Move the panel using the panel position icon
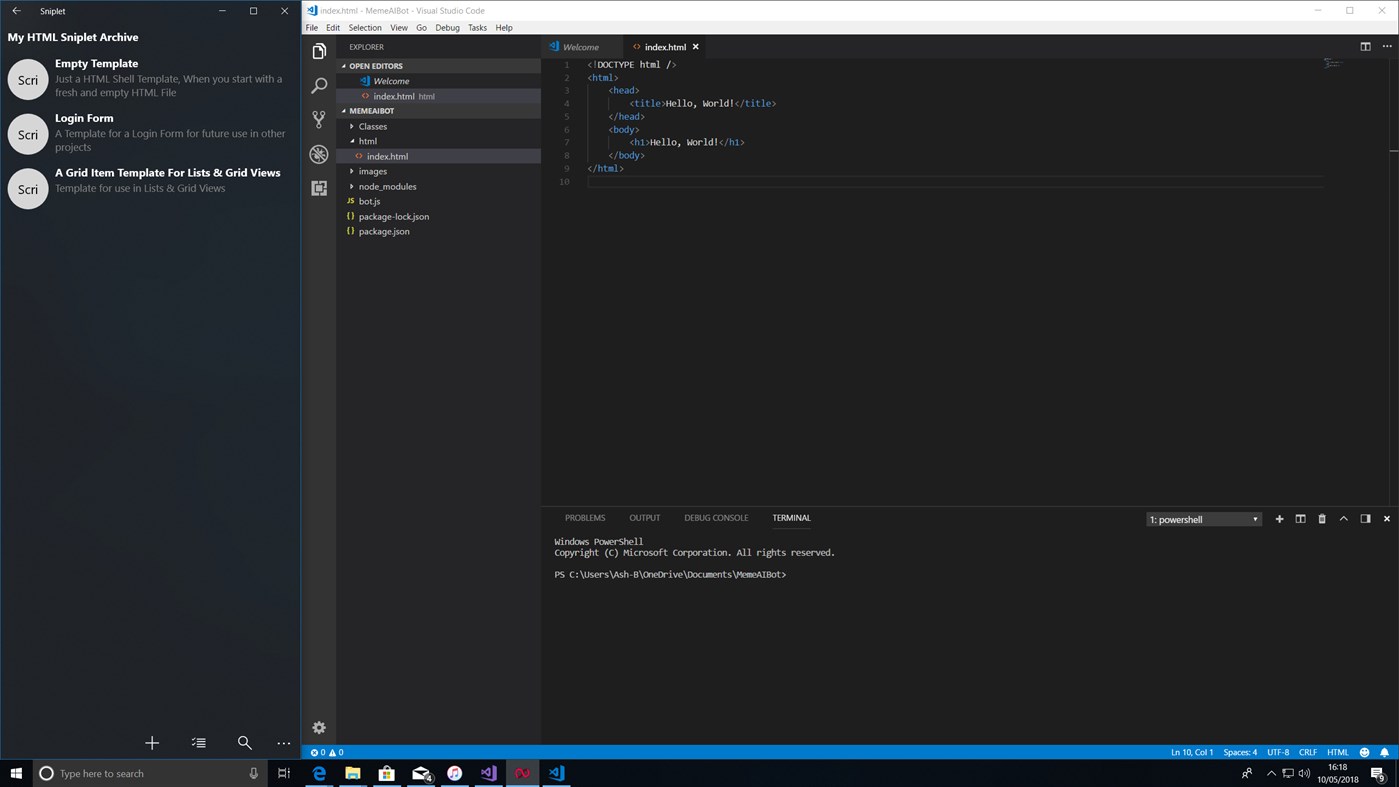This screenshot has width=1399, height=787. click(1365, 519)
